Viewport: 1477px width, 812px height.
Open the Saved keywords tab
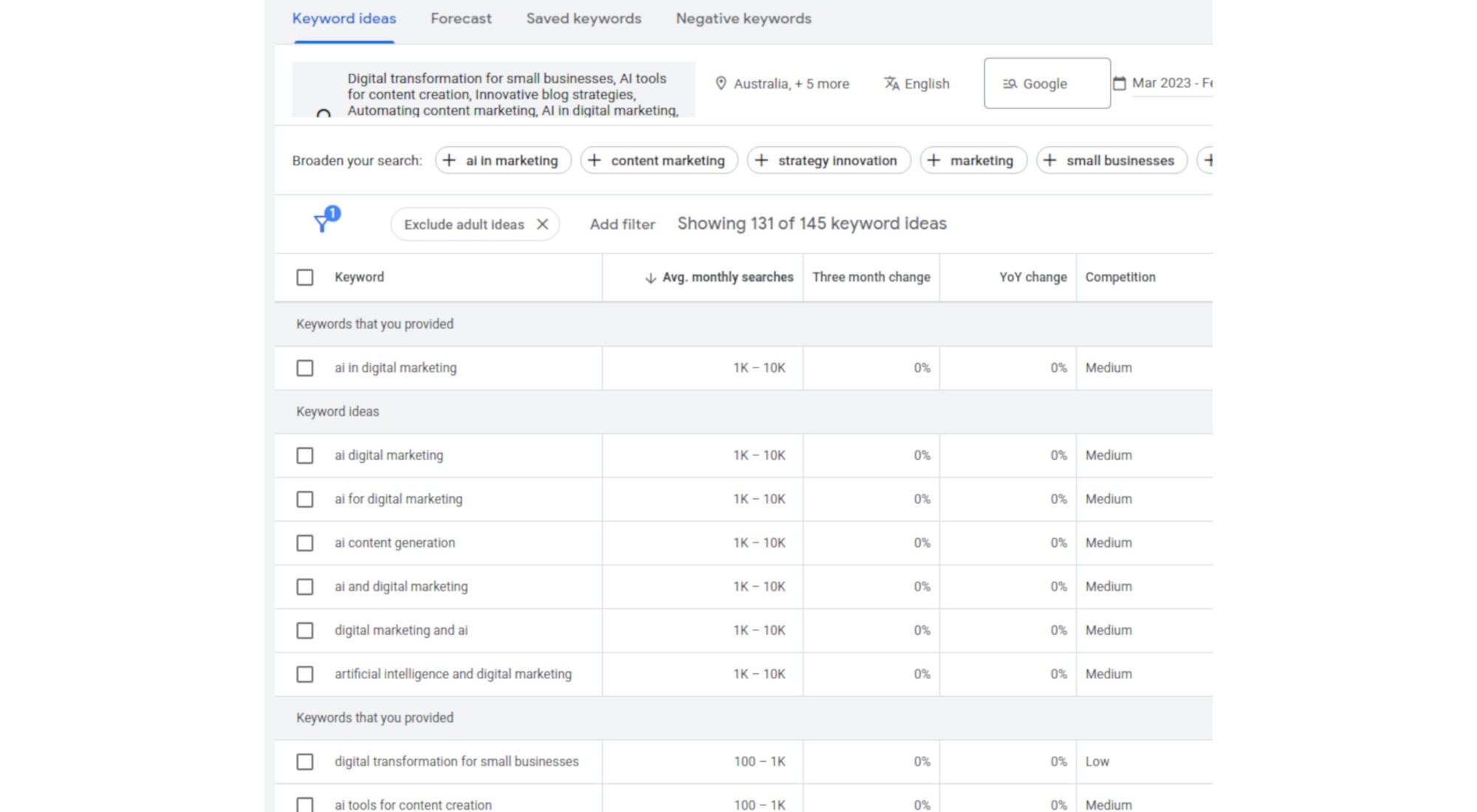pyautogui.click(x=583, y=18)
